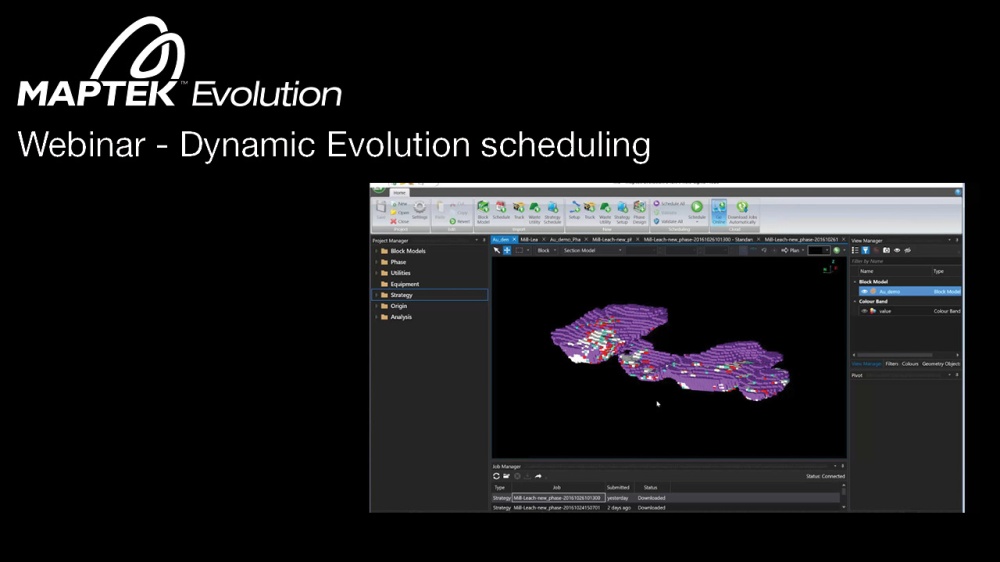1000x562 pixels.
Task: Click the Revert icon
Action: [453, 221]
